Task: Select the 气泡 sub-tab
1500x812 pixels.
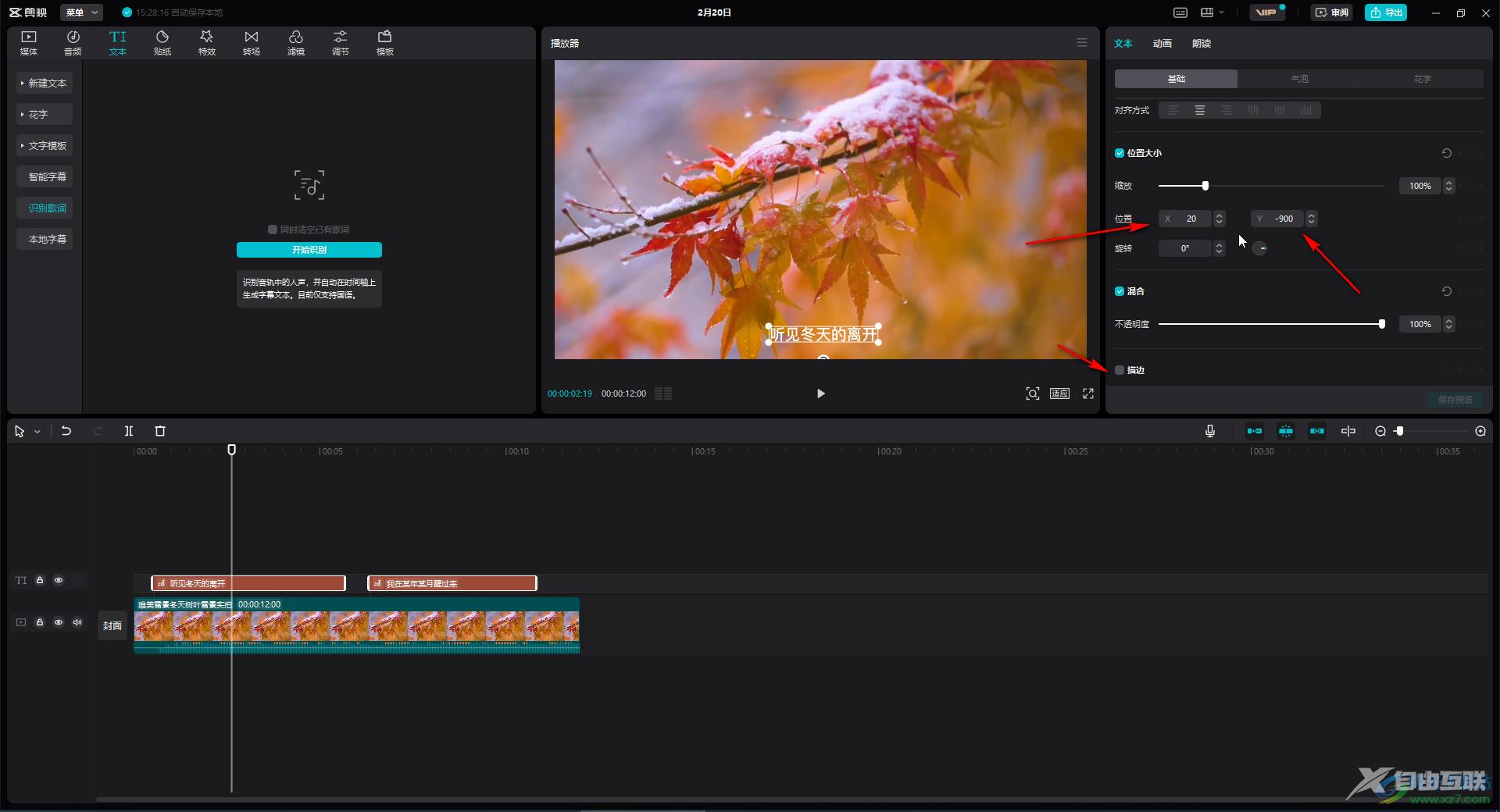Action: [1299, 79]
